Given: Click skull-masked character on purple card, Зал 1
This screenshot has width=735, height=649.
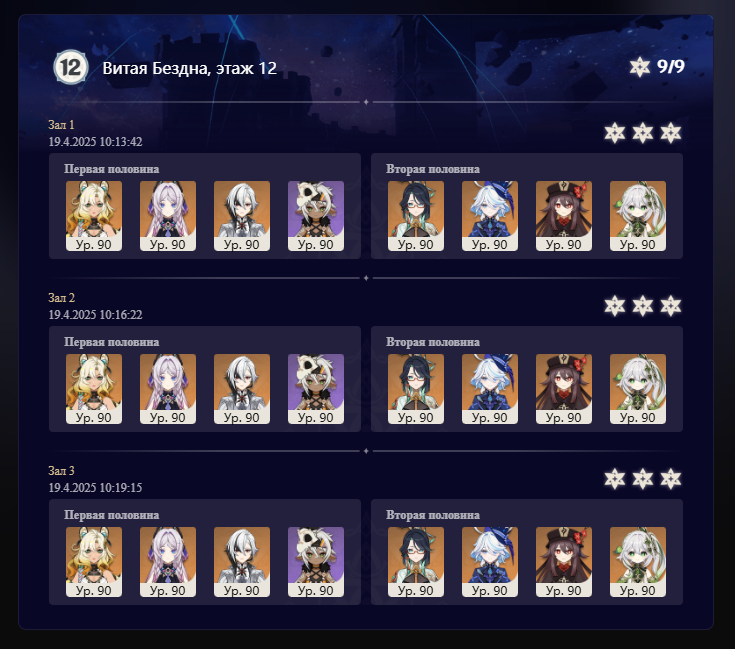Looking at the screenshot, I should pos(316,216).
